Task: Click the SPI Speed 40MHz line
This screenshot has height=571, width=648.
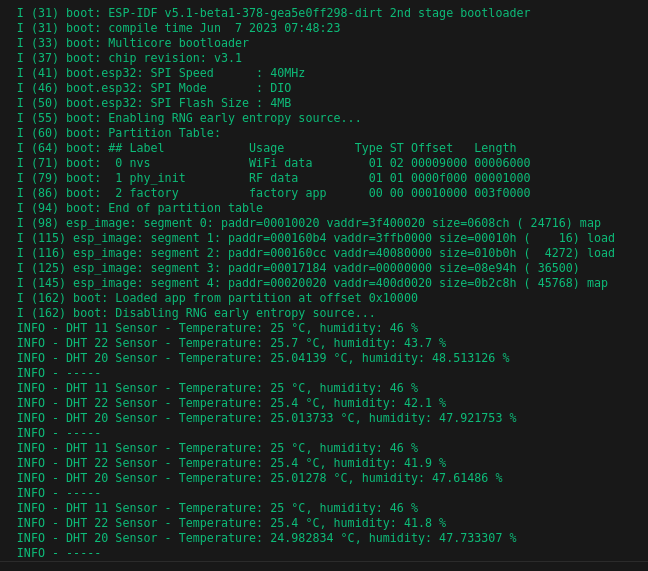Action: pyautogui.click(x=161, y=73)
